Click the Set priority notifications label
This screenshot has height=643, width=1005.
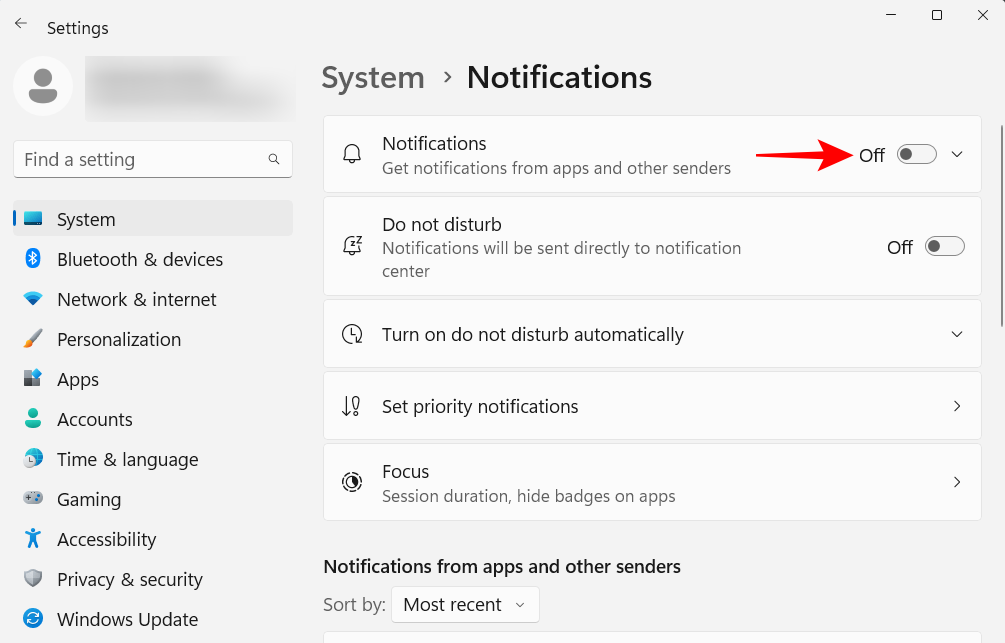coord(480,406)
